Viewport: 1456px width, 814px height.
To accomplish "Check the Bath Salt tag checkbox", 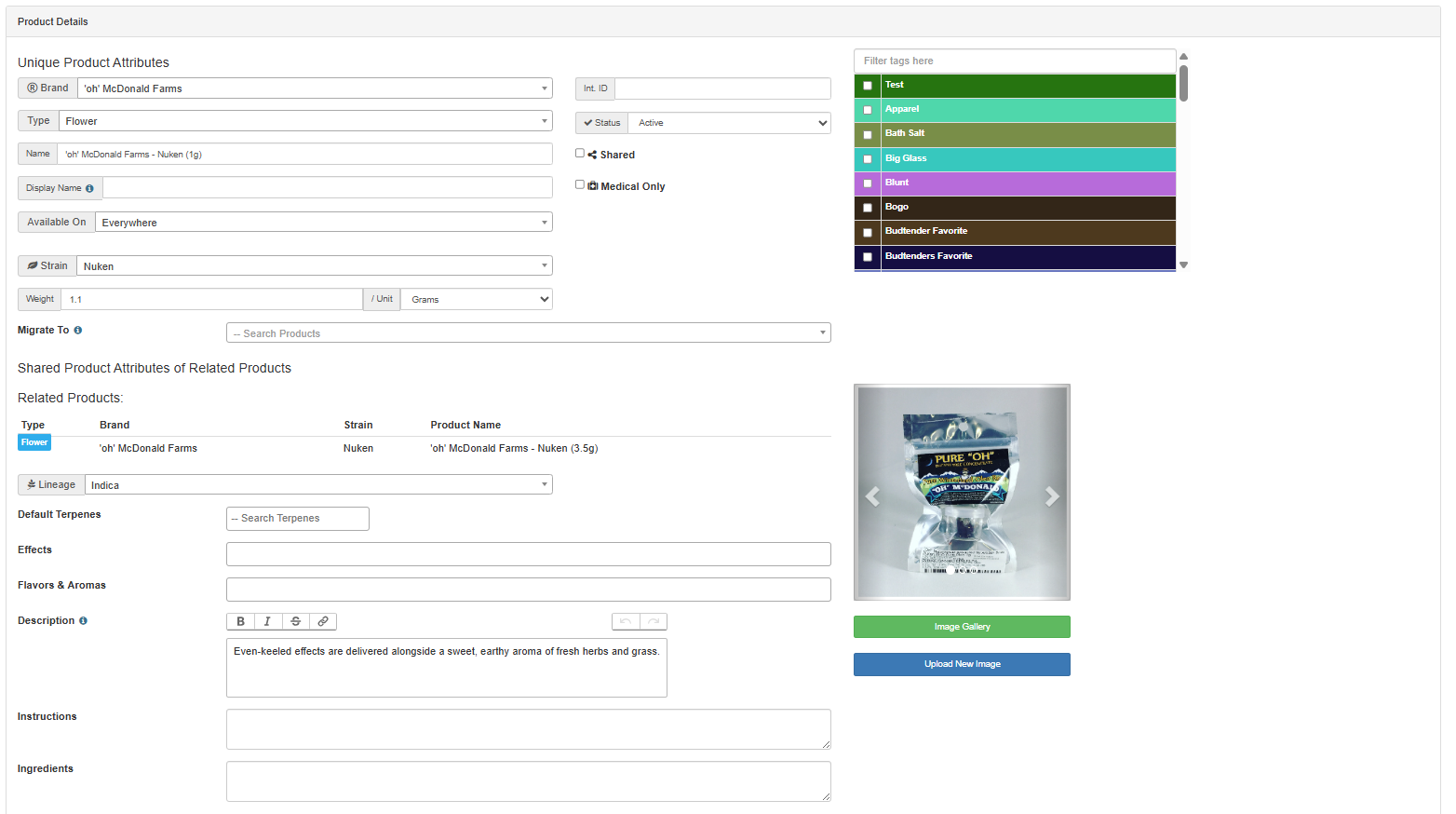I will tap(868, 135).
